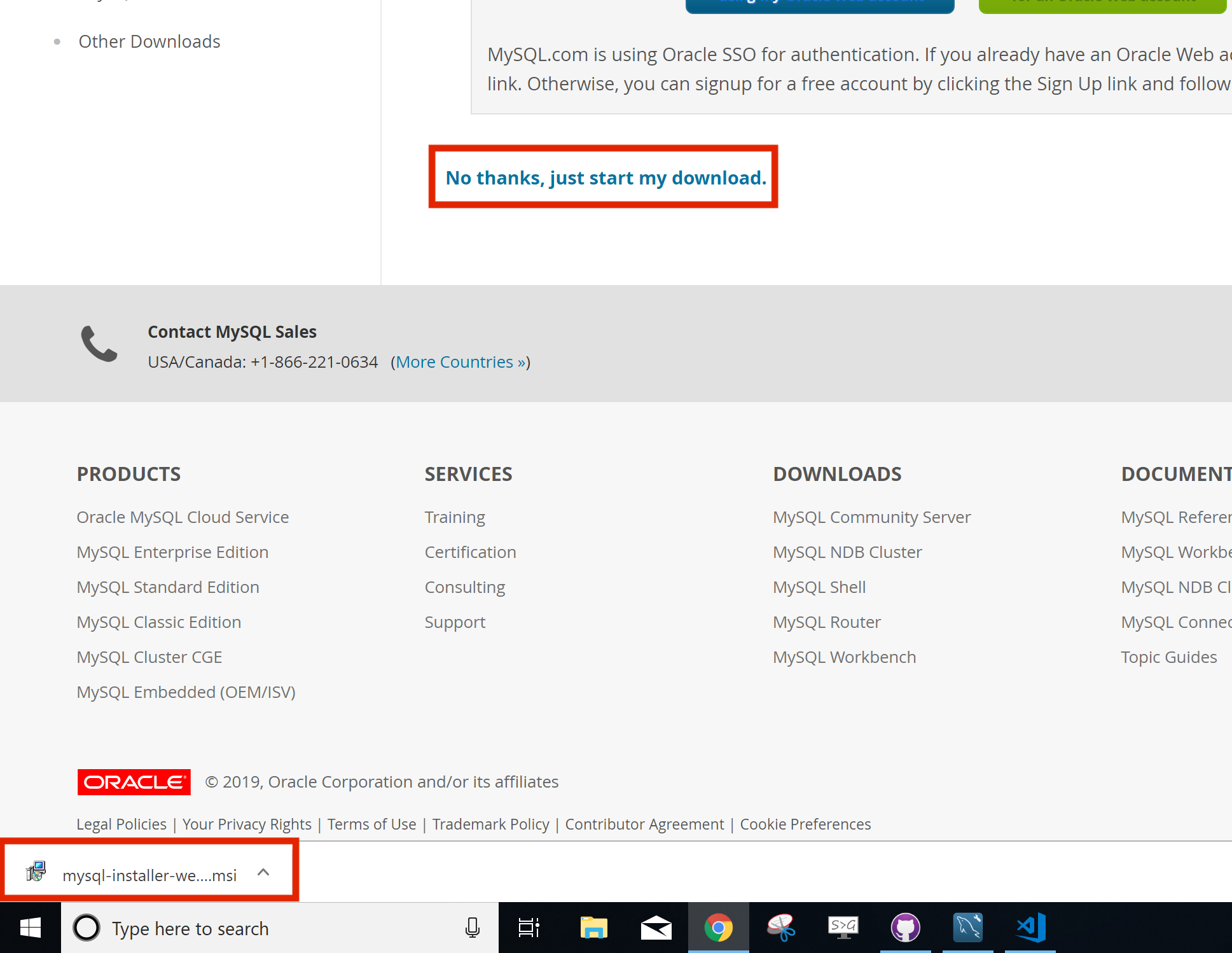The width and height of the screenshot is (1232, 953).
Task: Open the Chrome browser icon in taskbar
Action: (x=718, y=927)
